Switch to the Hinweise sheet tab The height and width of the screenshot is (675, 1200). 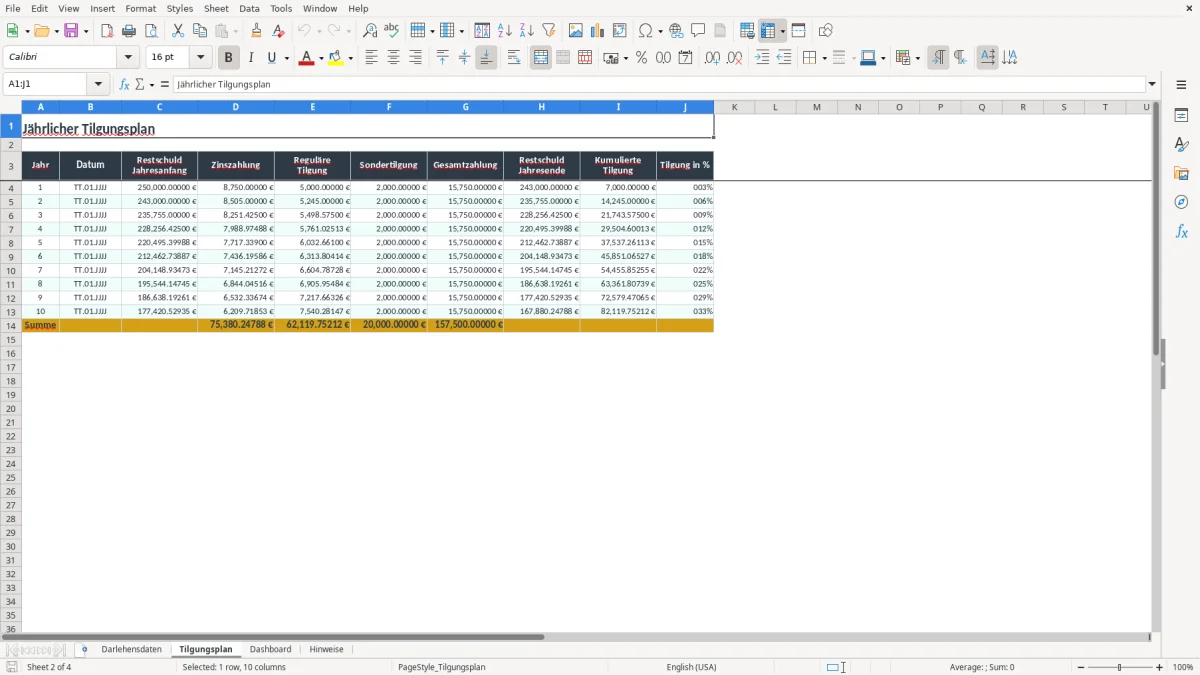[326, 650]
